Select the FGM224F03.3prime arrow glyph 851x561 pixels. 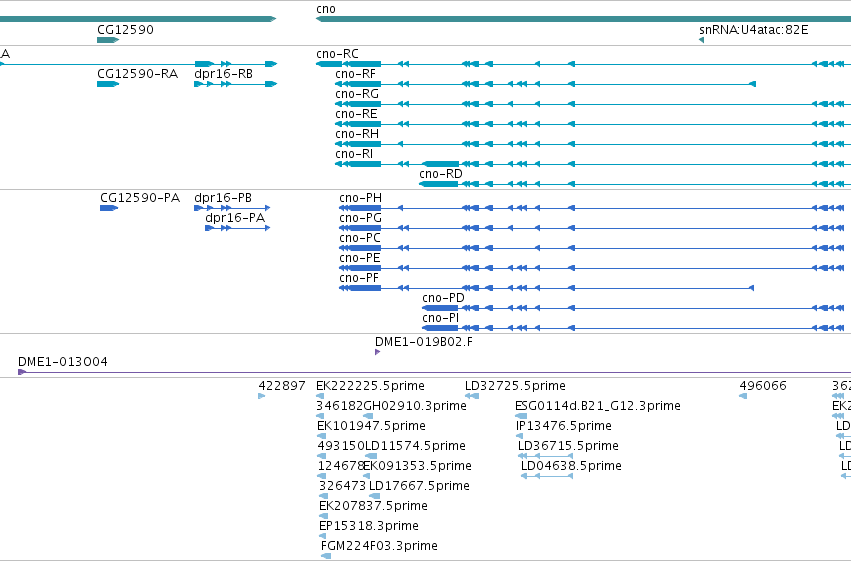coord(326,557)
